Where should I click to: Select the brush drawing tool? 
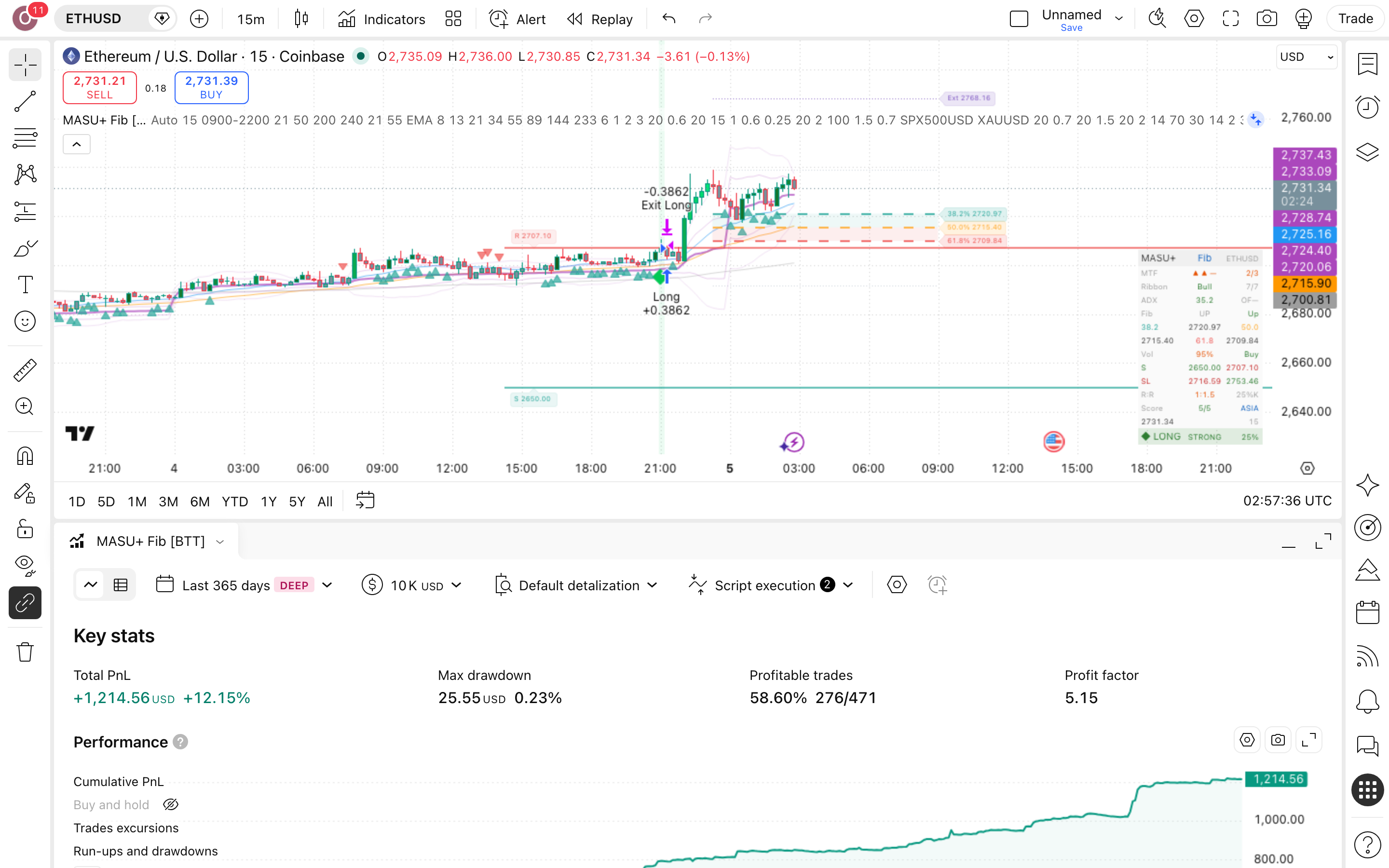[x=25, y=248]
